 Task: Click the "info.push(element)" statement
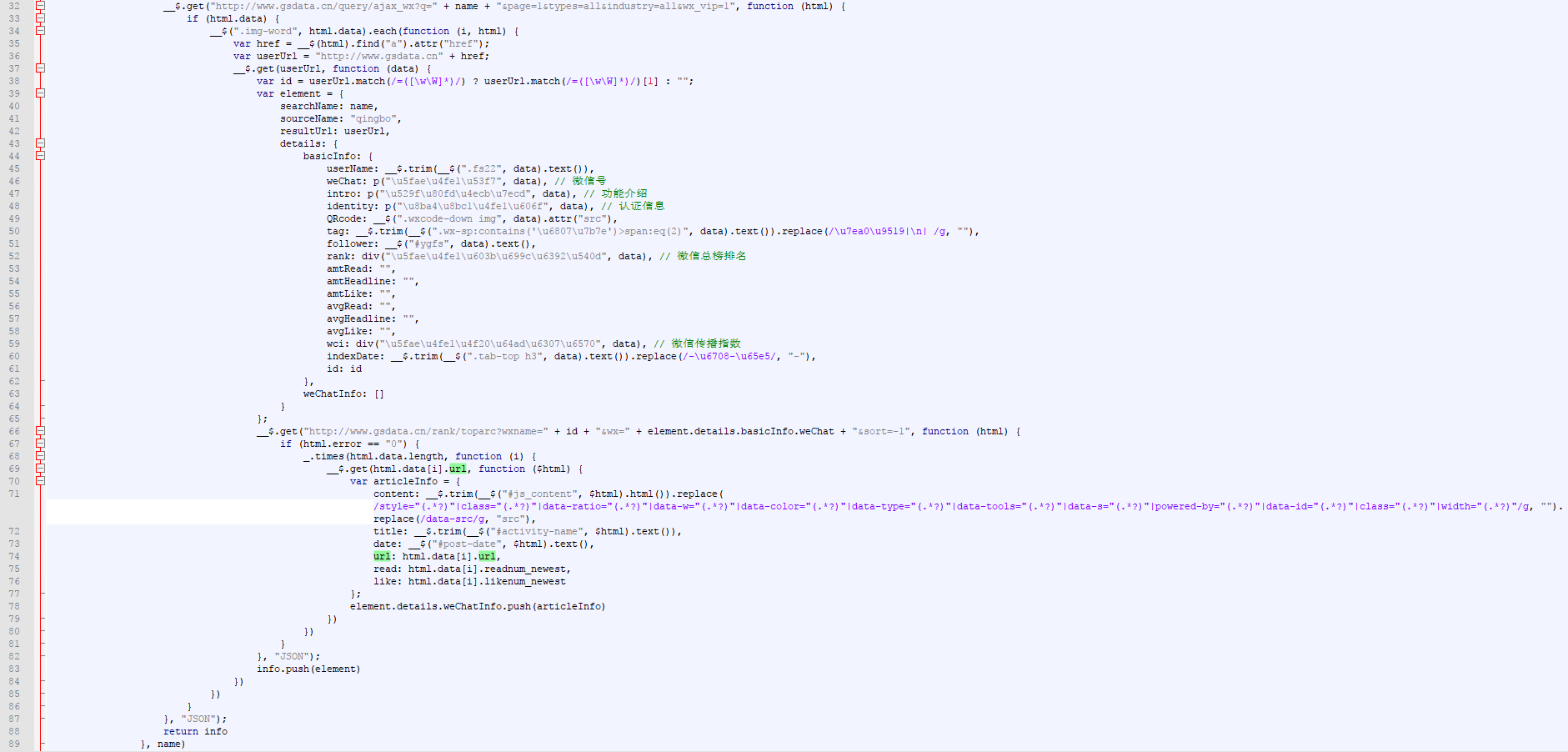click(x=308, y=669)
